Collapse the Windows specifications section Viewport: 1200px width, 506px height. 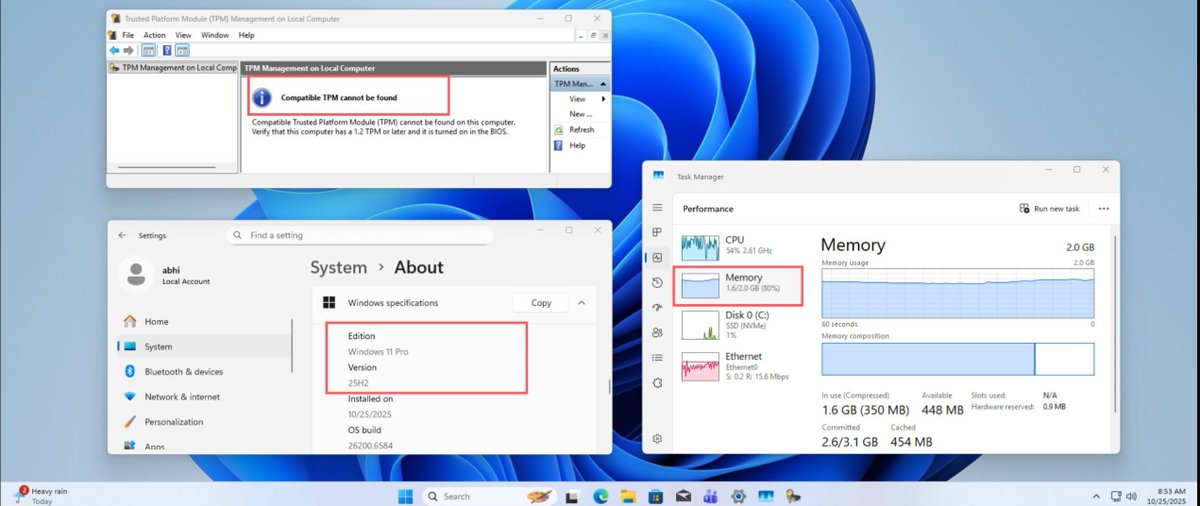click(x=582, y=302)
